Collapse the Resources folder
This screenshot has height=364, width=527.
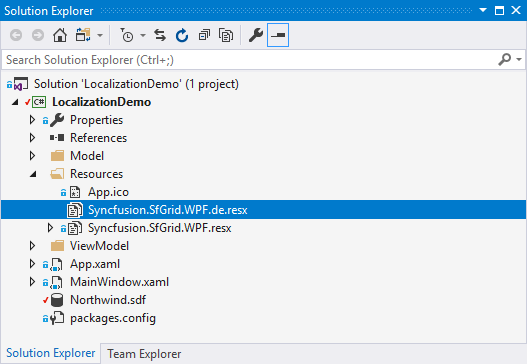33,174
